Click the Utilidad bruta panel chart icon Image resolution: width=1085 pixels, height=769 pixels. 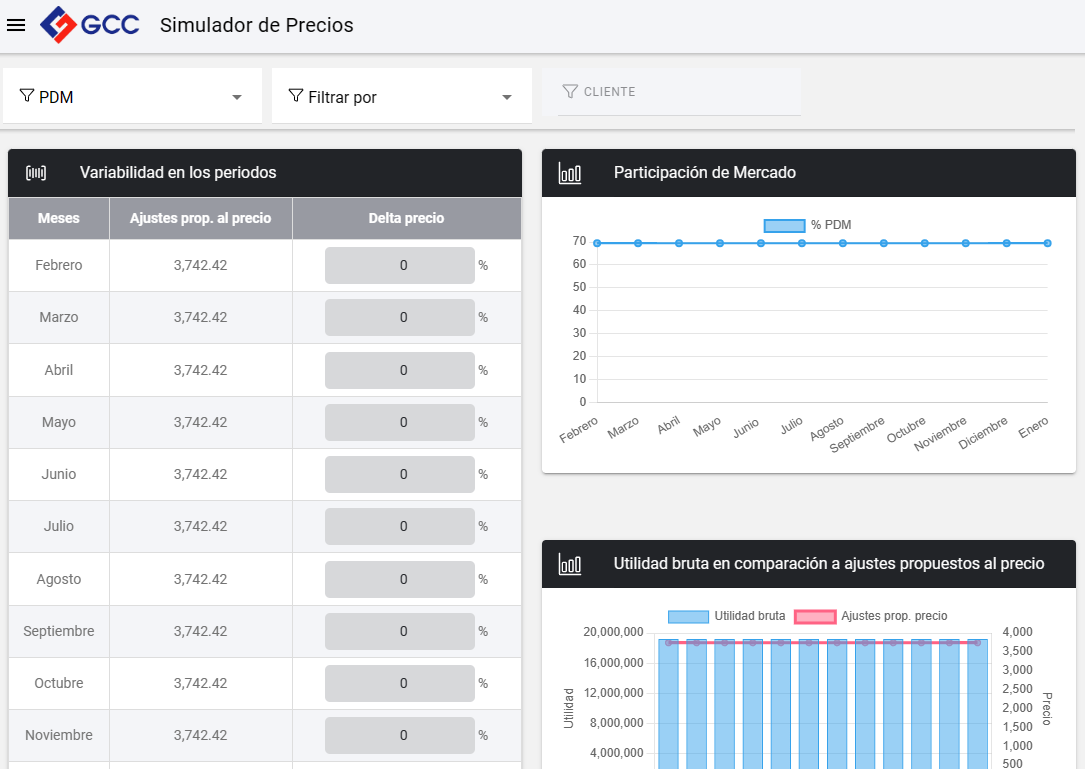[570, 564]
